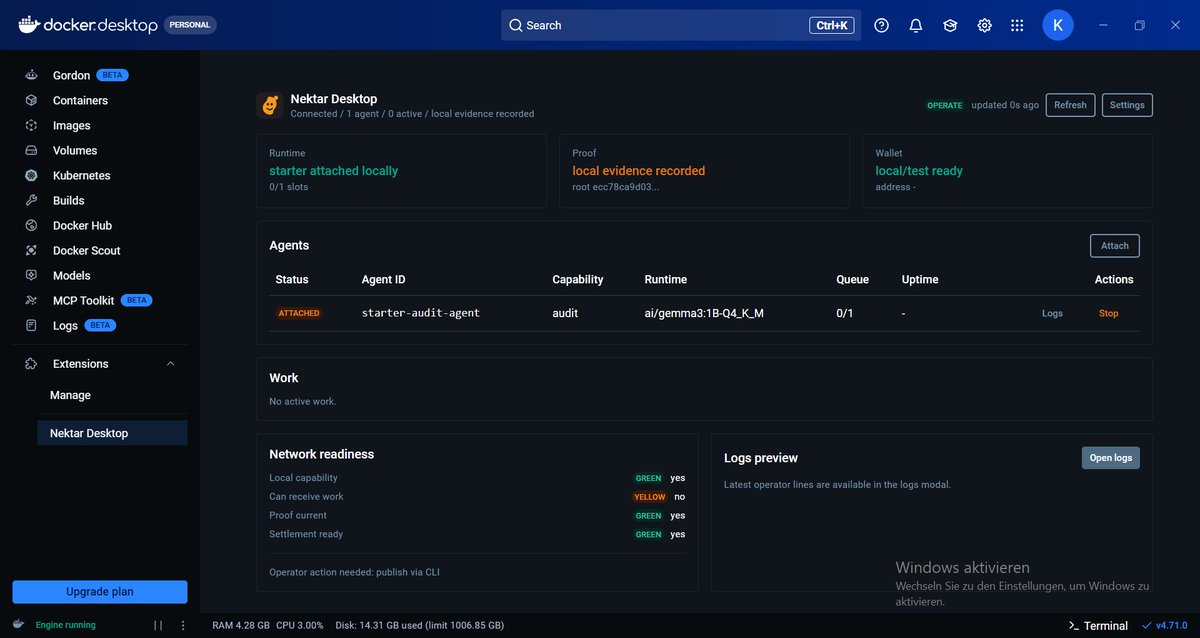
Task: Click the Attach button in Agents
Action: pos(1115,245)
